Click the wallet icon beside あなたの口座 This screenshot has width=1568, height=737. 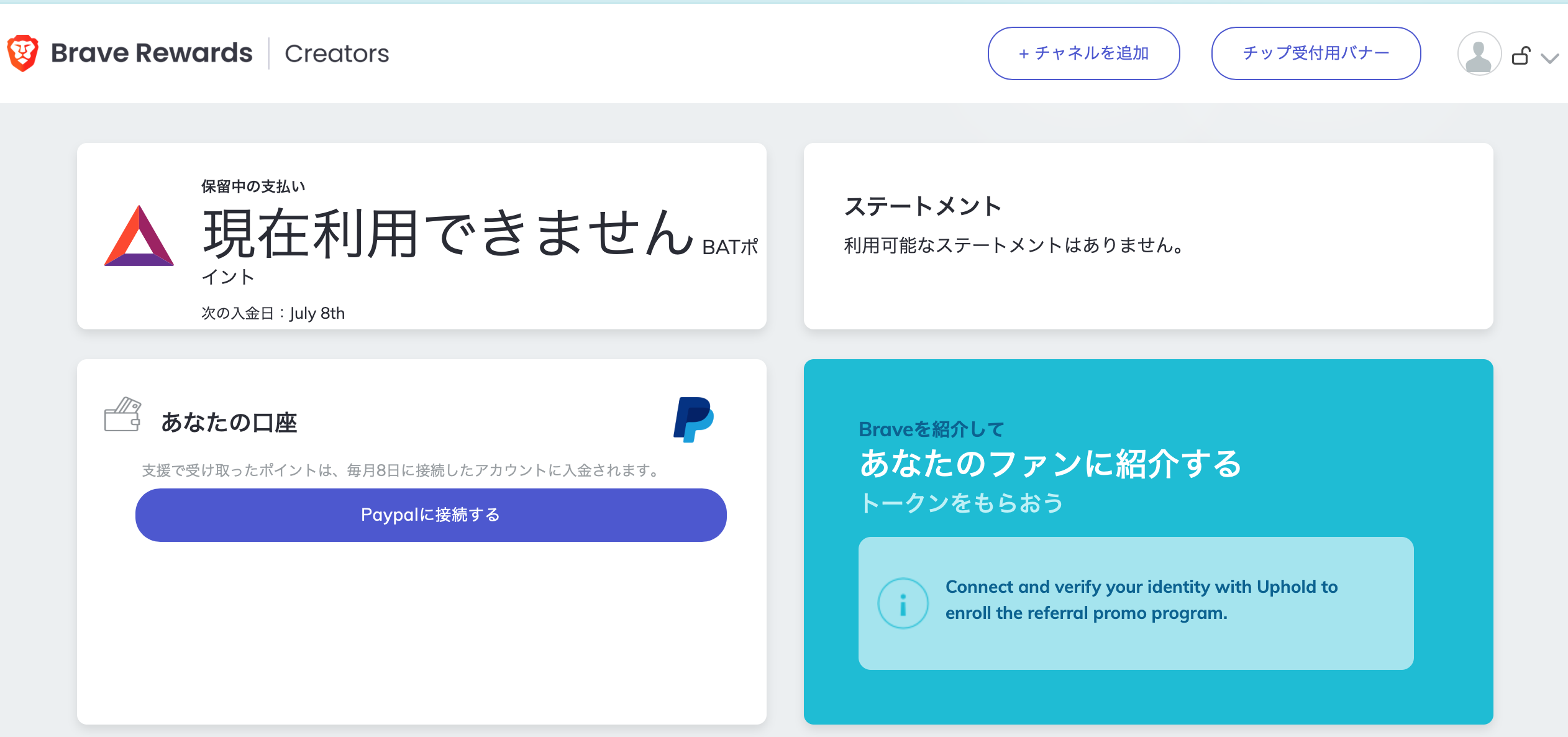tap(122, 414)
